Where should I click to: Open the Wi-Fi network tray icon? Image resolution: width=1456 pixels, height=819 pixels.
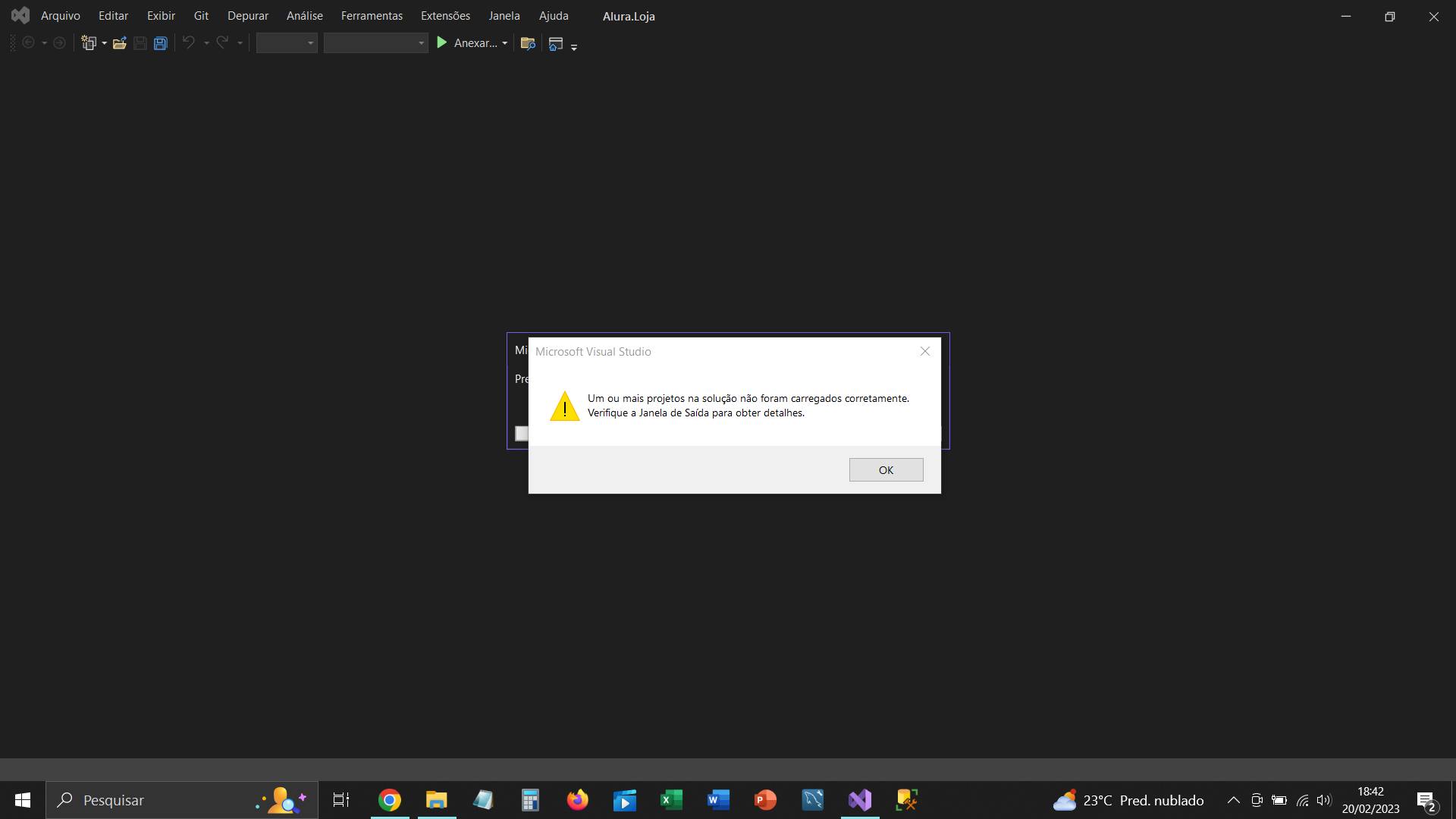click(x=1302, y=800)
